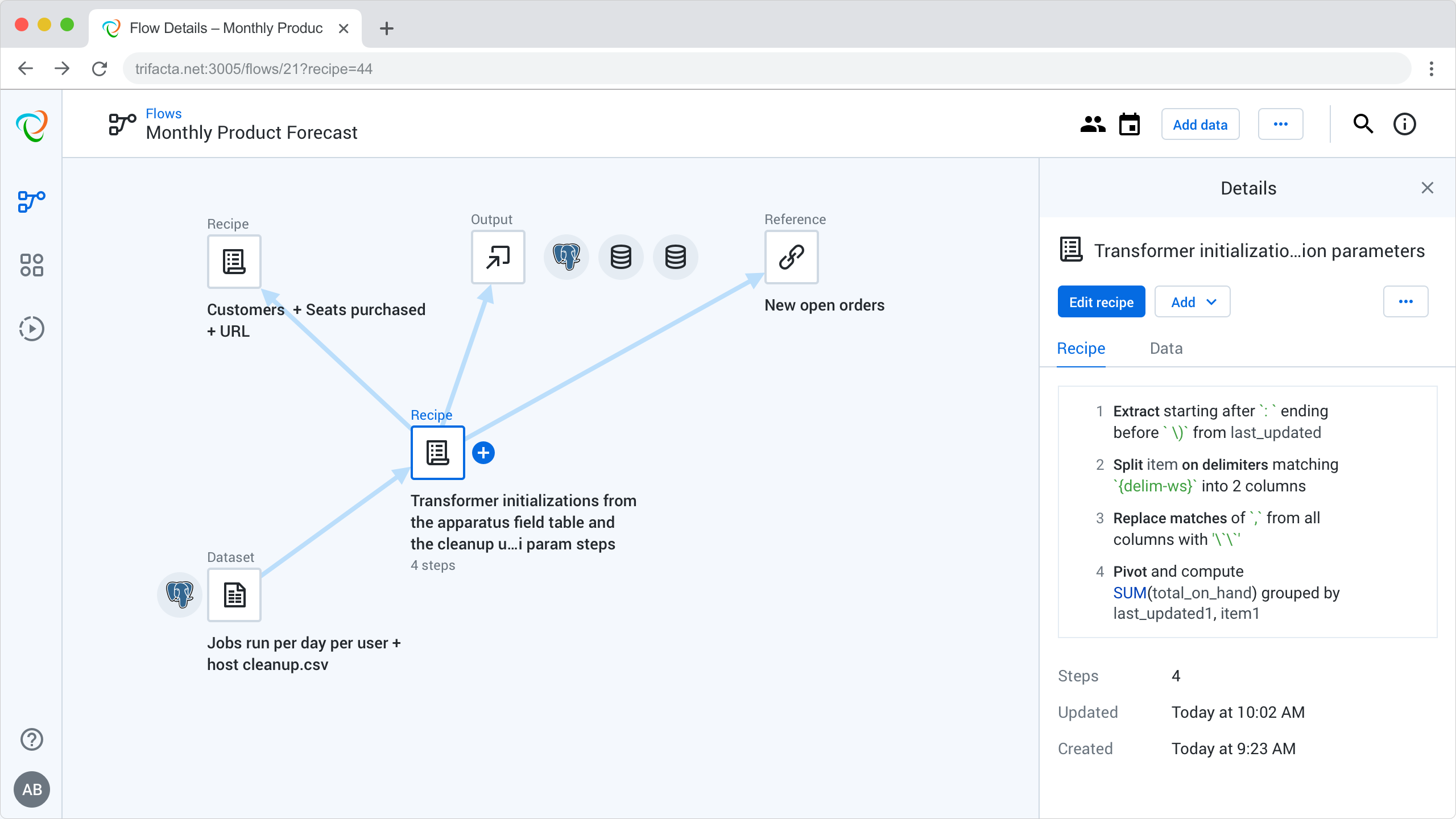
Task: Click the blue plus icon beside recipe
Action: [x=483, y=453]
